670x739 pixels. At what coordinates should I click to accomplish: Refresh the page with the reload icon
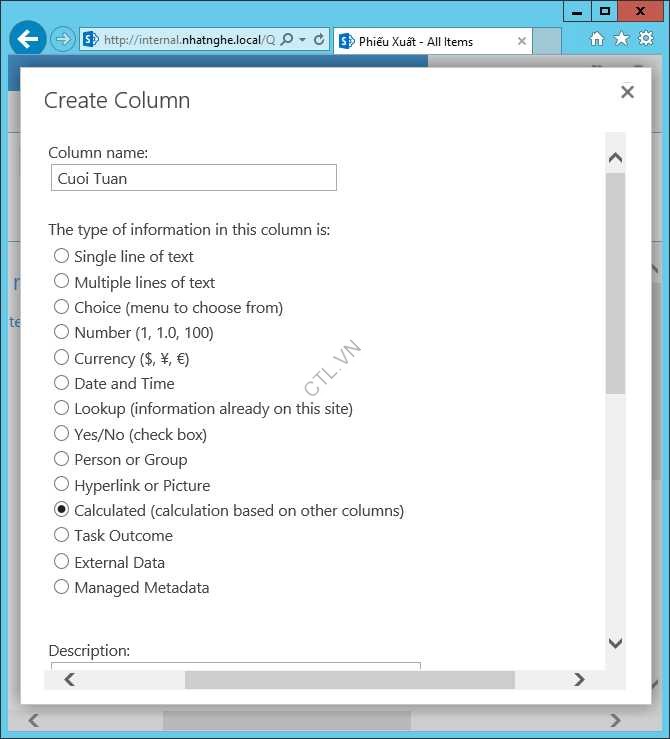click(x=319, y=40)
